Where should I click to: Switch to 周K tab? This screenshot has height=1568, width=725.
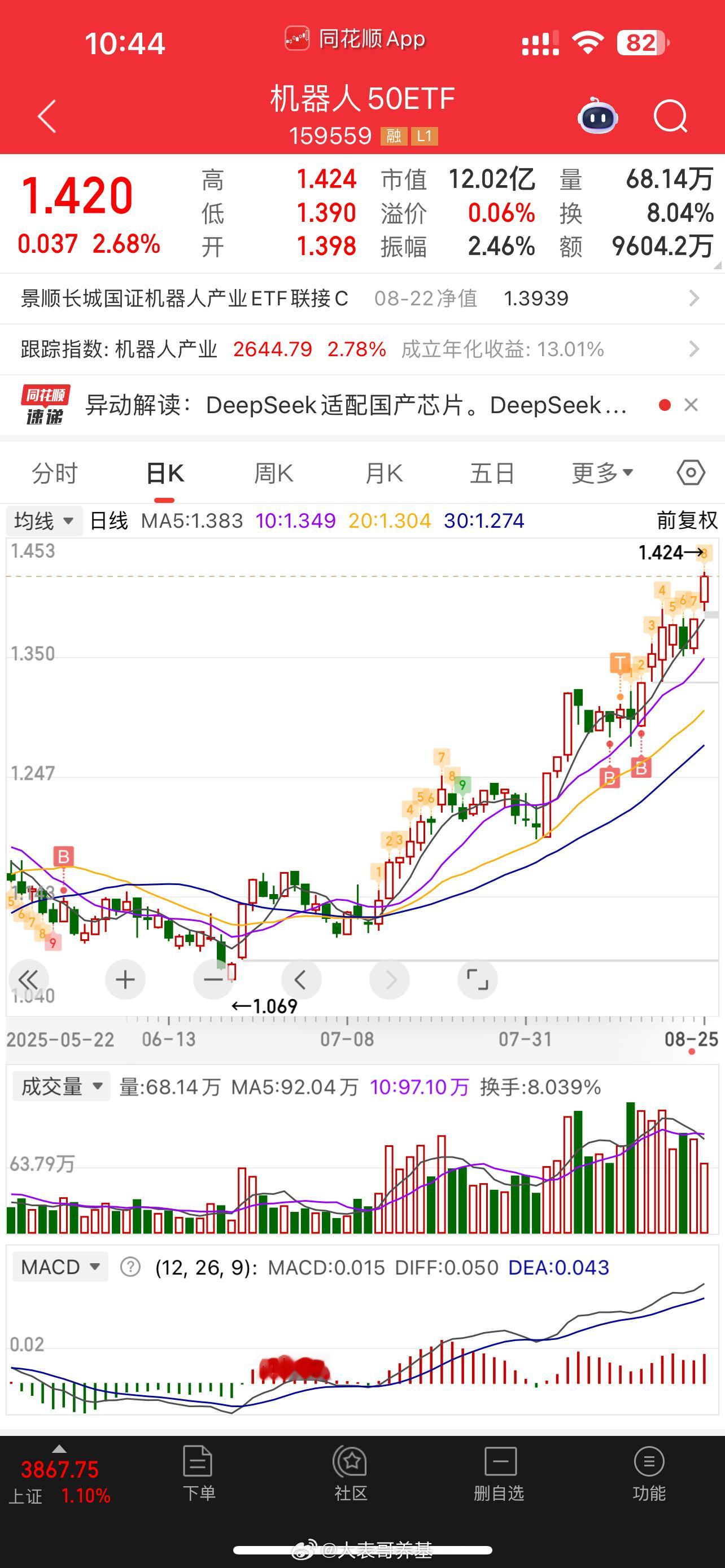274,473
